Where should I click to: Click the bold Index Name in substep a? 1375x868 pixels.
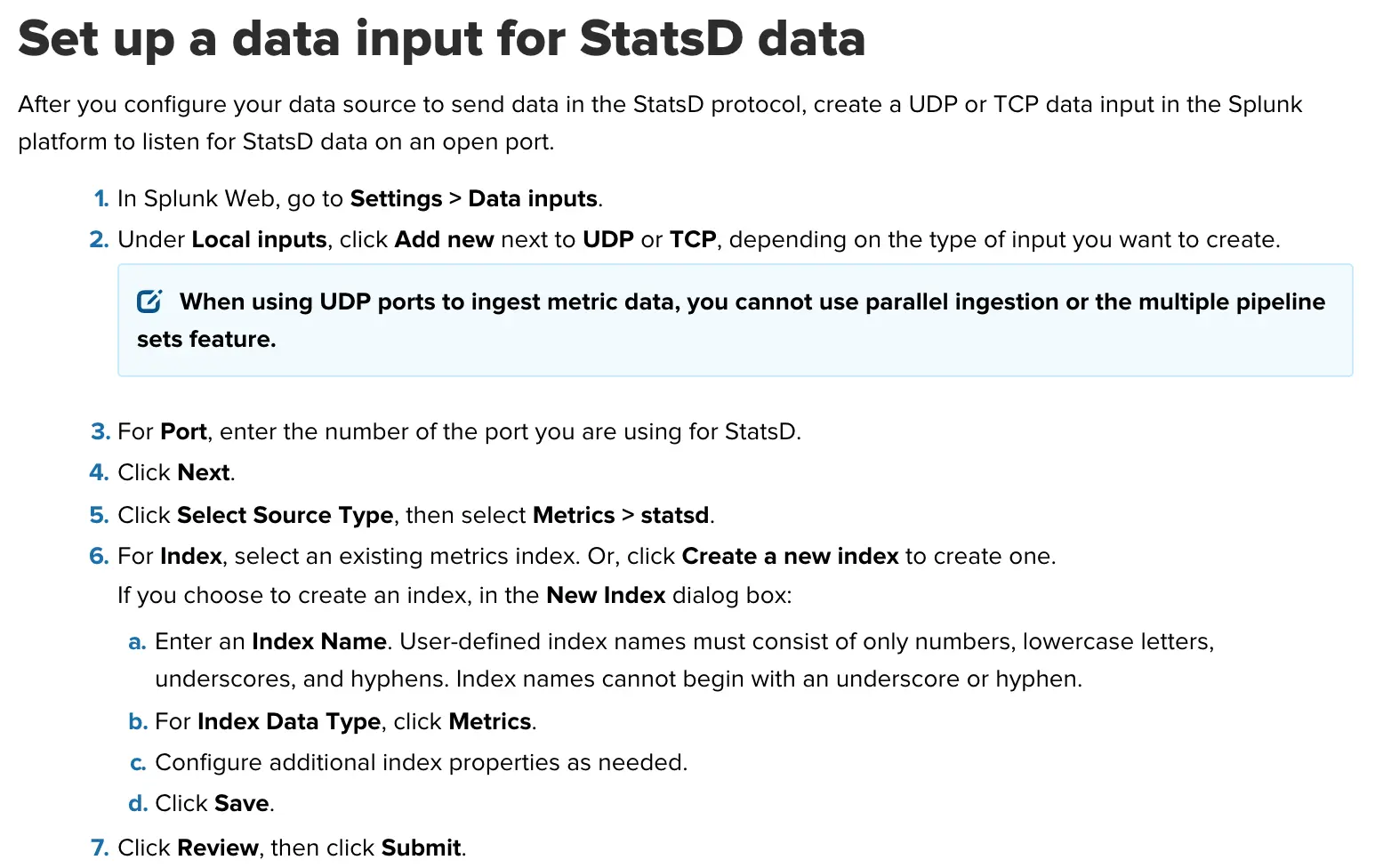319,641
